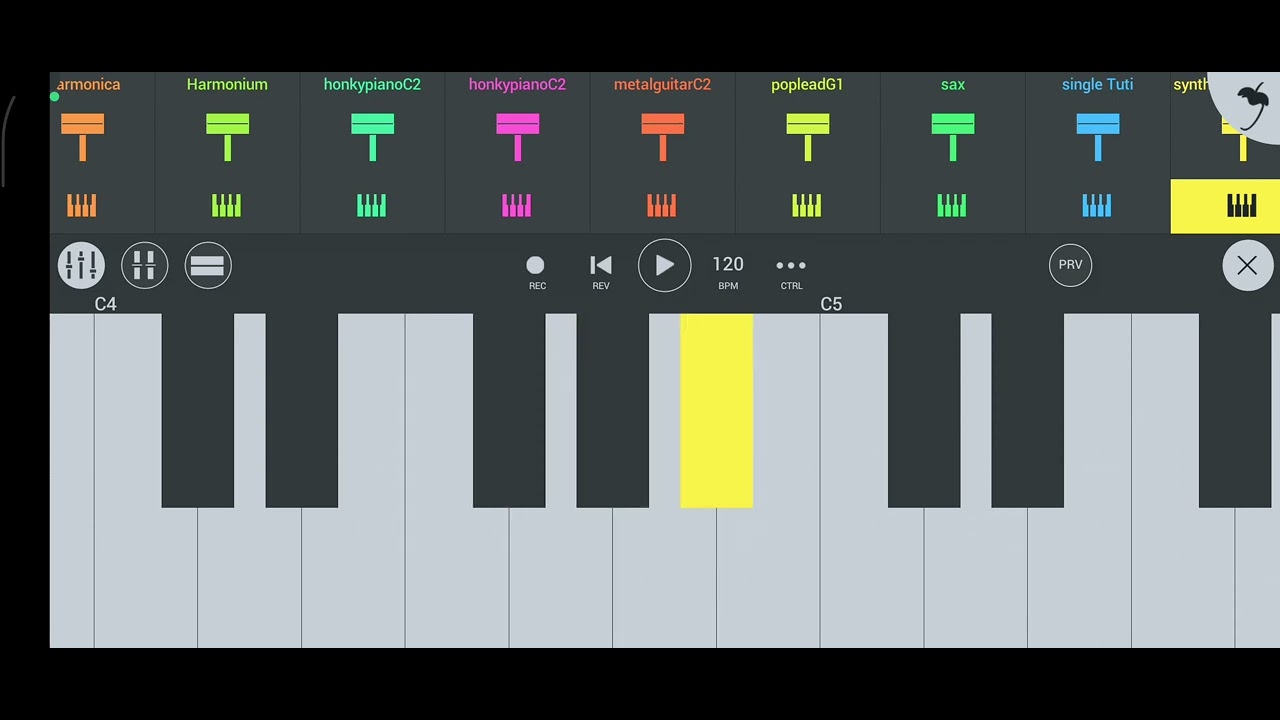Click the Harmonium channel name
The image size is (1280, 720).
227,85
